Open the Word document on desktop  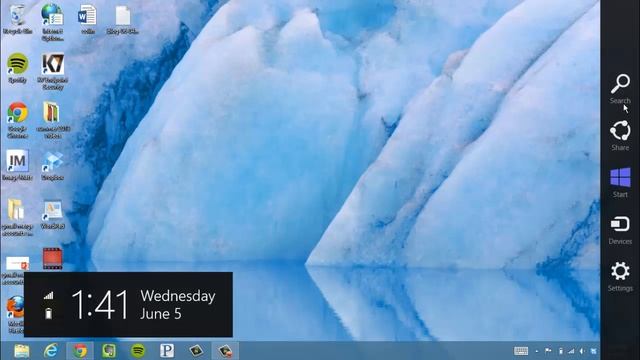coord(87,19)
